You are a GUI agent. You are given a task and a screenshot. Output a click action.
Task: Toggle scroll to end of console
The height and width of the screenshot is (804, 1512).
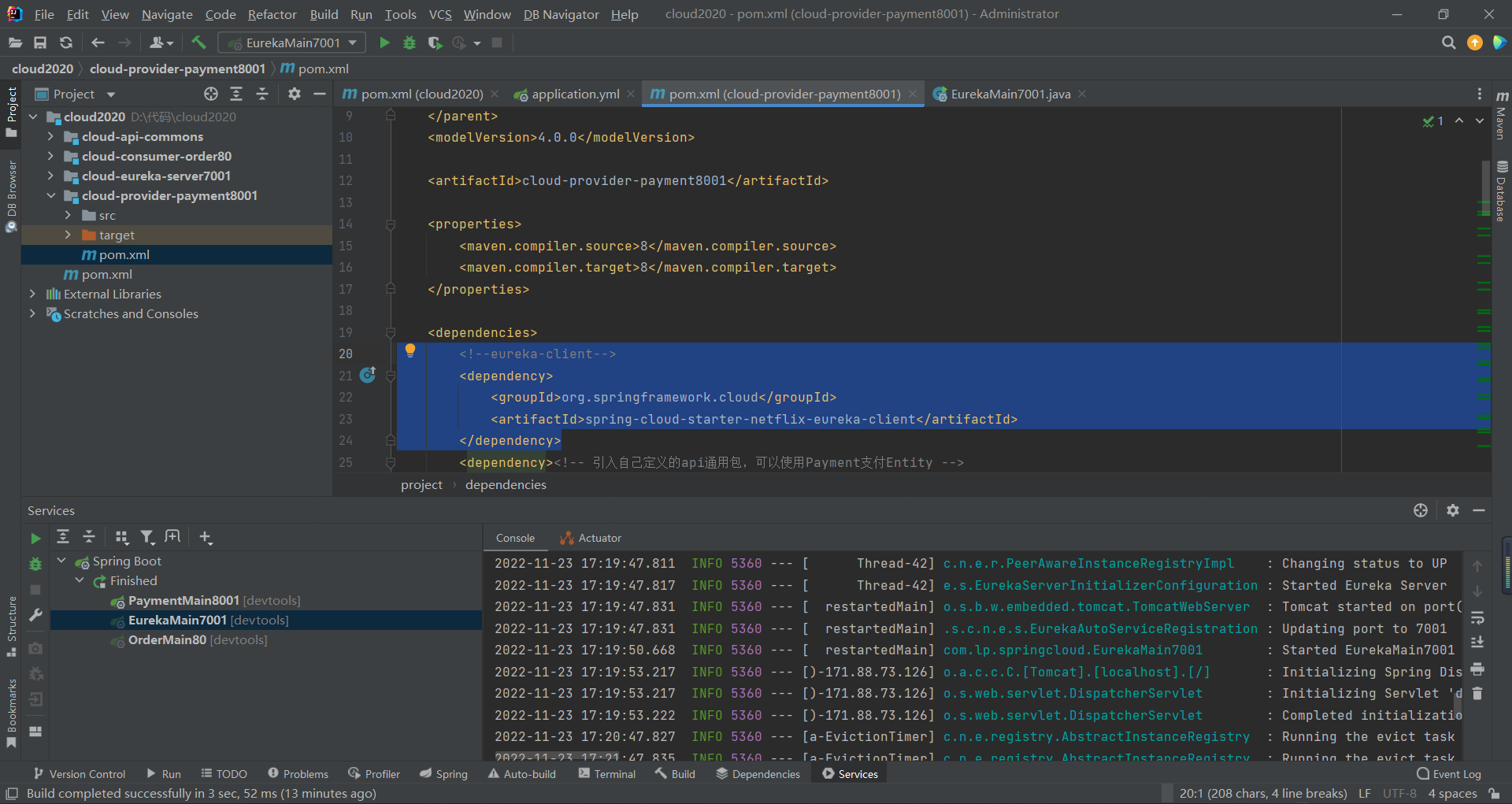coord(1477,643)
